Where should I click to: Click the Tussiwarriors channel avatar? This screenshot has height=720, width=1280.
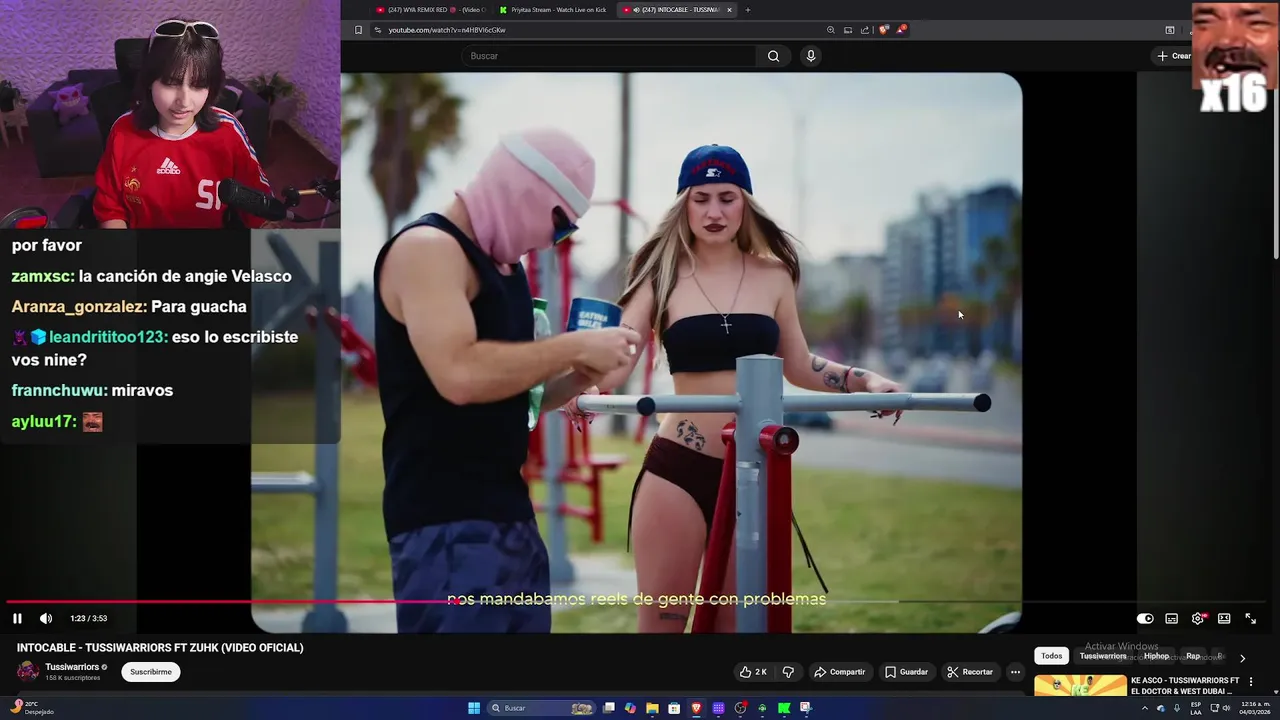pos(28,672)
